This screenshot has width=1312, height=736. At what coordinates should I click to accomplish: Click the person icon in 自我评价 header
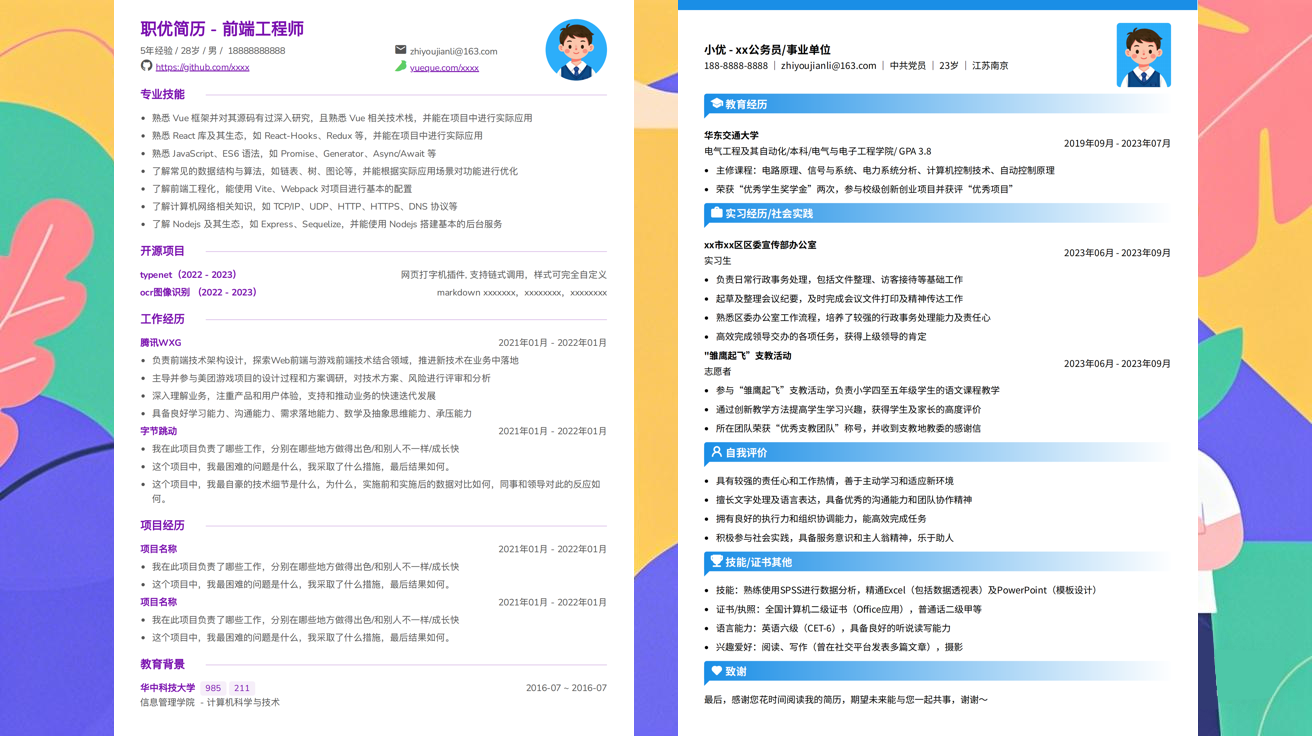(716, 452)
